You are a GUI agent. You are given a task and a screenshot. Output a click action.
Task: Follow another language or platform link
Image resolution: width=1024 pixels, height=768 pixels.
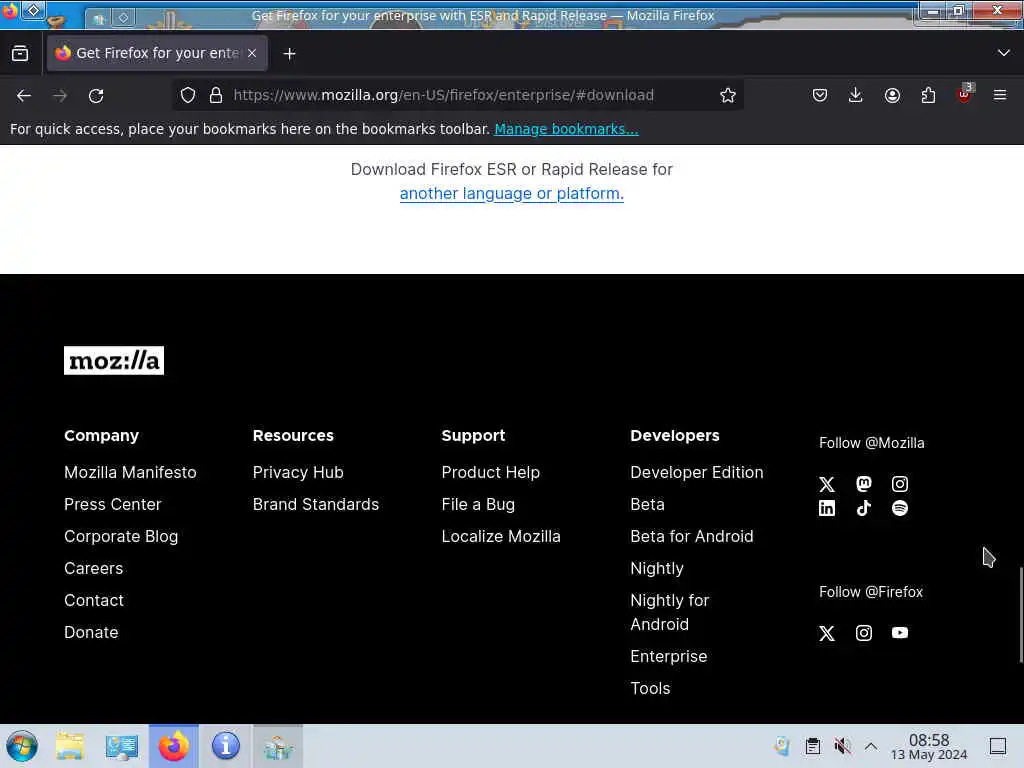tap(511, 194)
